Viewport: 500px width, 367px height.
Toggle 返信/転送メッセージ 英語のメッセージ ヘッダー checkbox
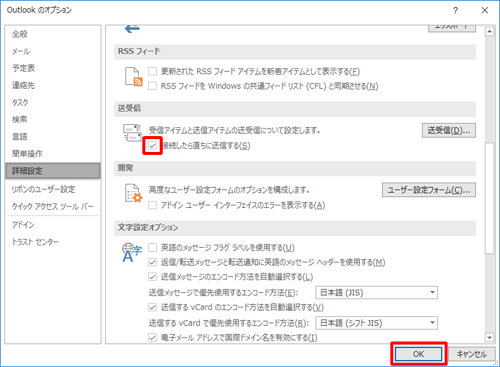[x=152, y=262]
